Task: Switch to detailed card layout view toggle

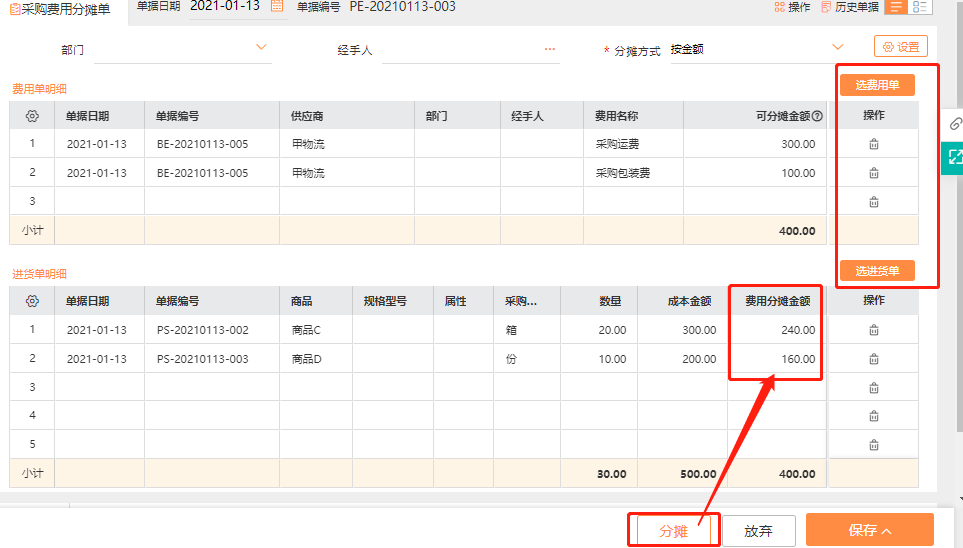Action: pos(920,7)
